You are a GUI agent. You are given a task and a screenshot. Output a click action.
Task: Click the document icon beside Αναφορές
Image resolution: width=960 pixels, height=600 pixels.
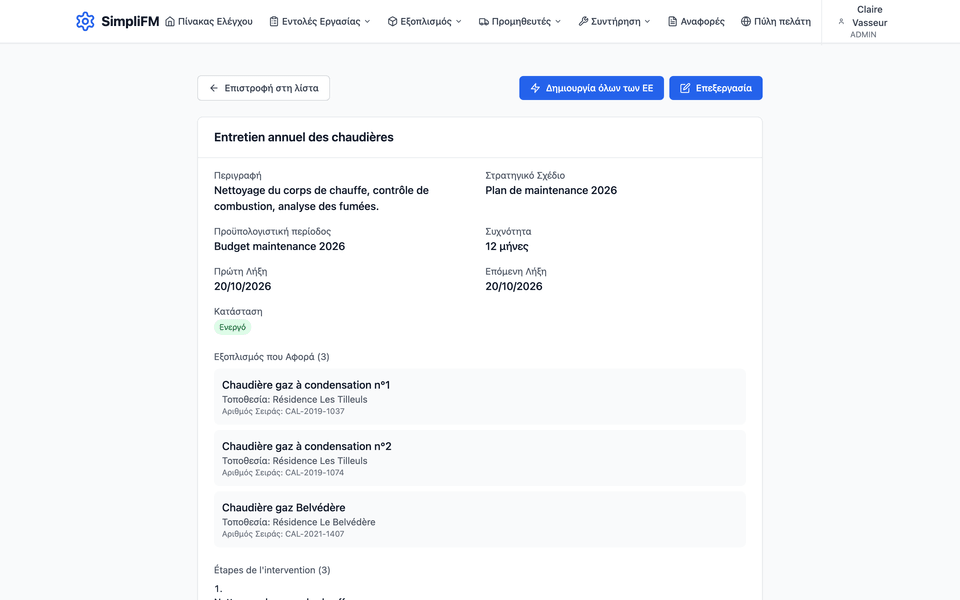672,21
